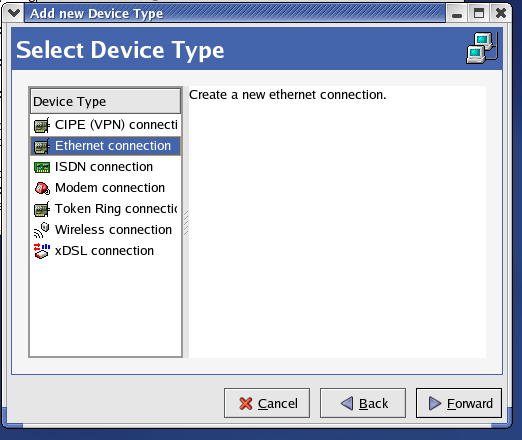Click the Device Type column header
Screen dimensions: 522x440
[105, 101]
